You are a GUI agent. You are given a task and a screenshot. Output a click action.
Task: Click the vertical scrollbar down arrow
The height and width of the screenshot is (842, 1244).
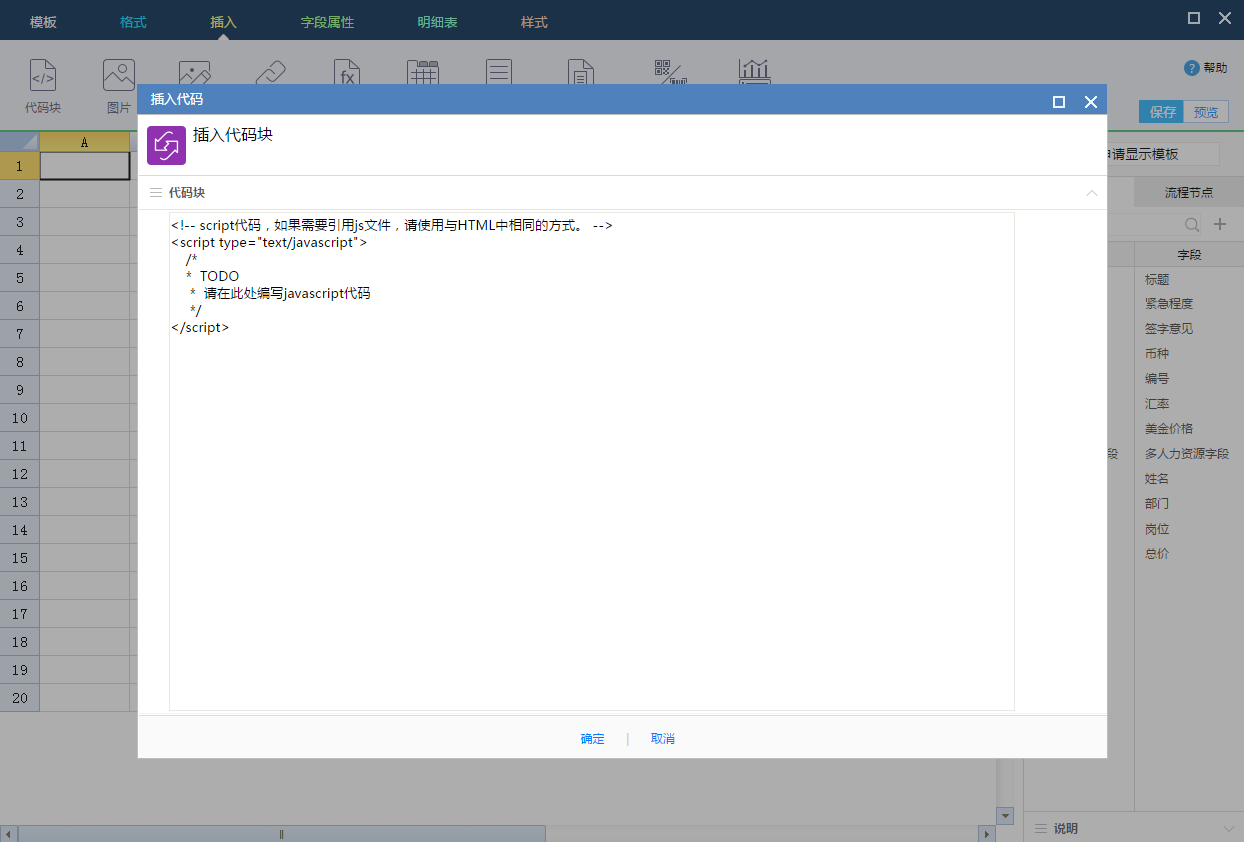(1006, 816)
